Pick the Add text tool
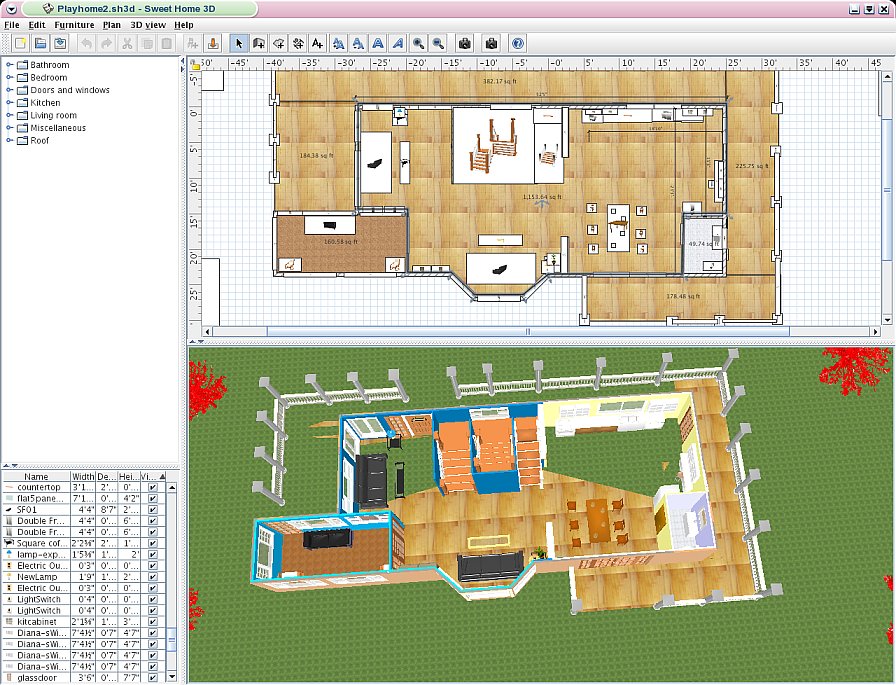896x685 pixels. 317,43
